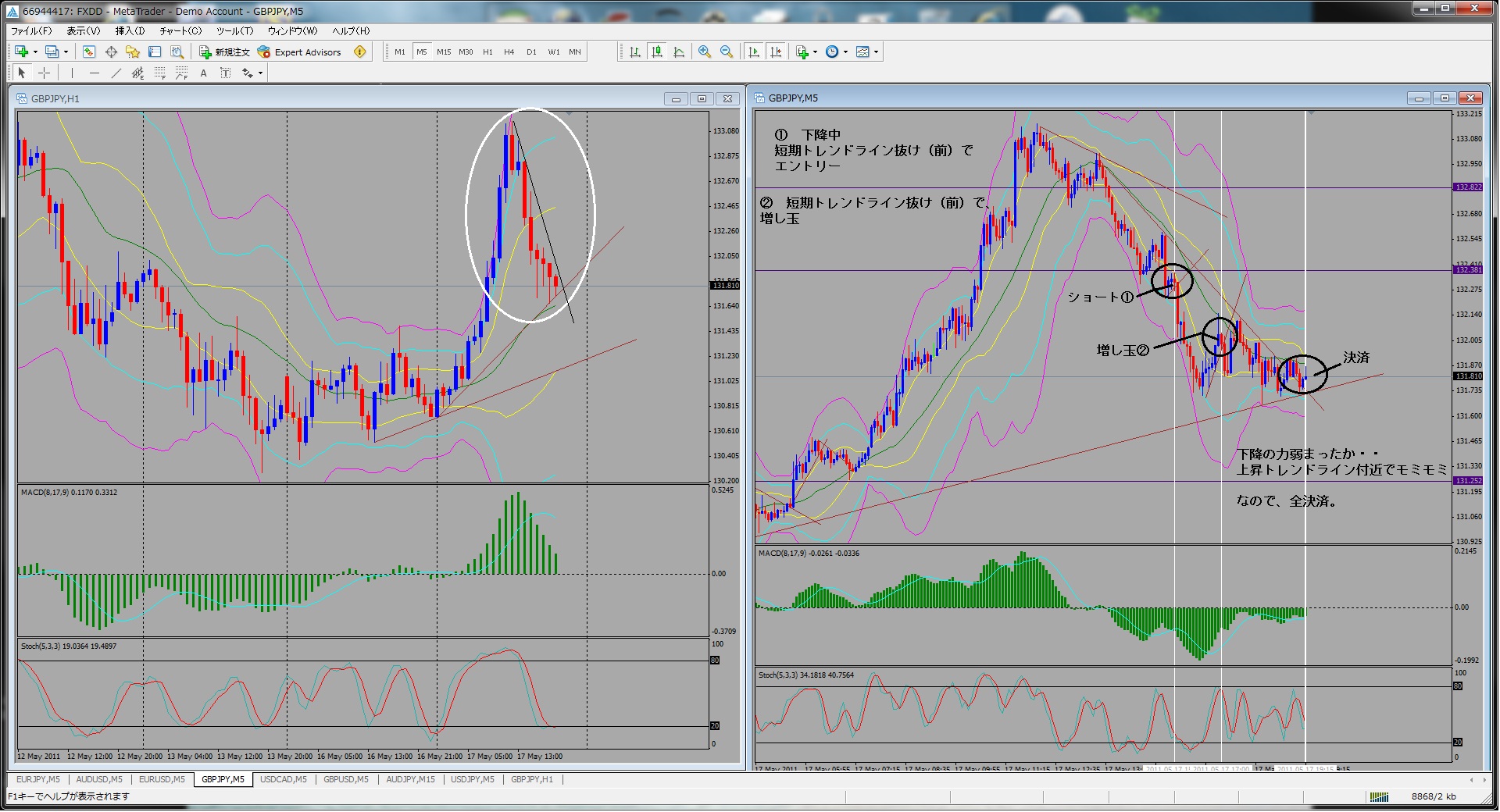Expand the indicators list dropdown arrow
Screen dimensions: 1500x812
click(815, 52)
